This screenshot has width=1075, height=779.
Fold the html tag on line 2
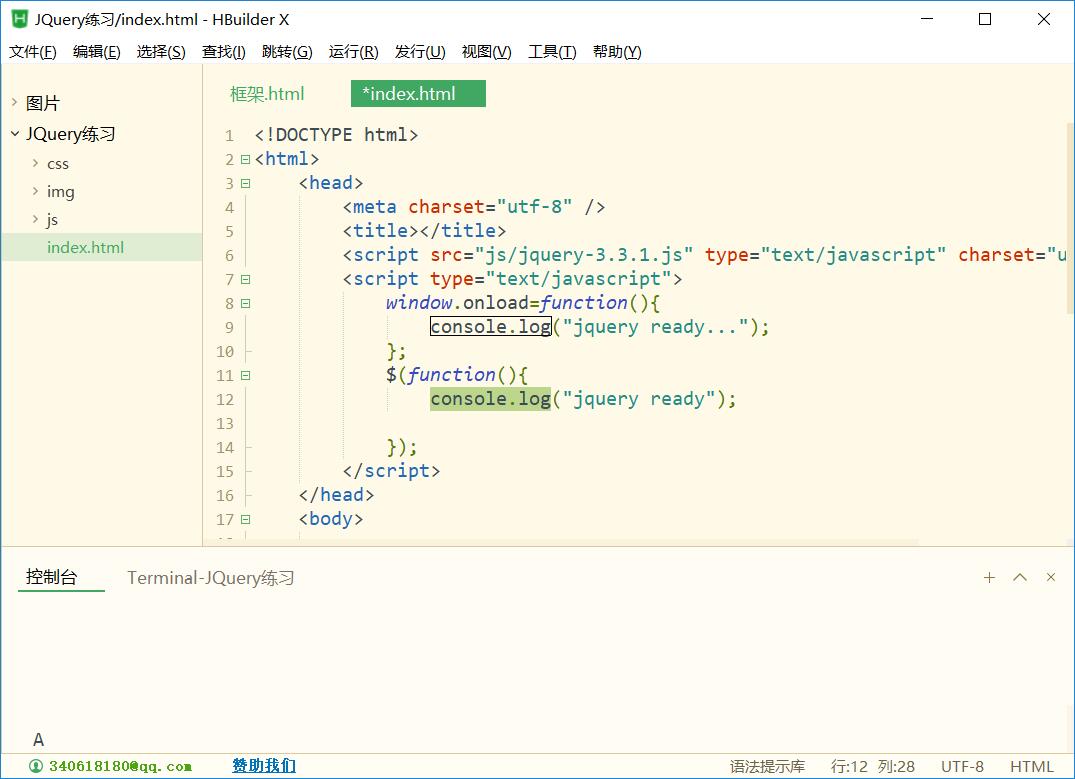(245, 160)
